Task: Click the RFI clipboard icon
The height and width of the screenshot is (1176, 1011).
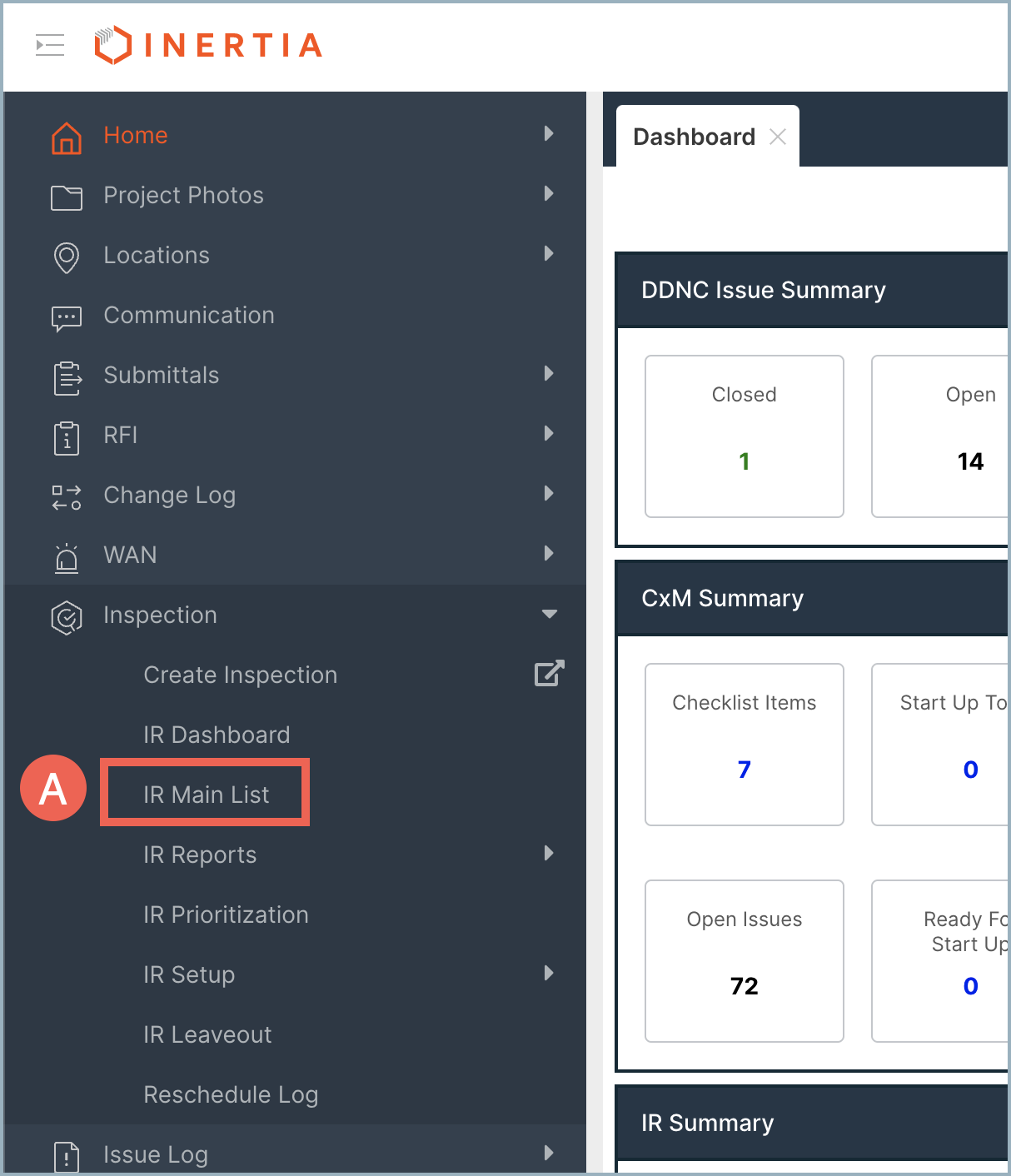Action: point(67,438)
